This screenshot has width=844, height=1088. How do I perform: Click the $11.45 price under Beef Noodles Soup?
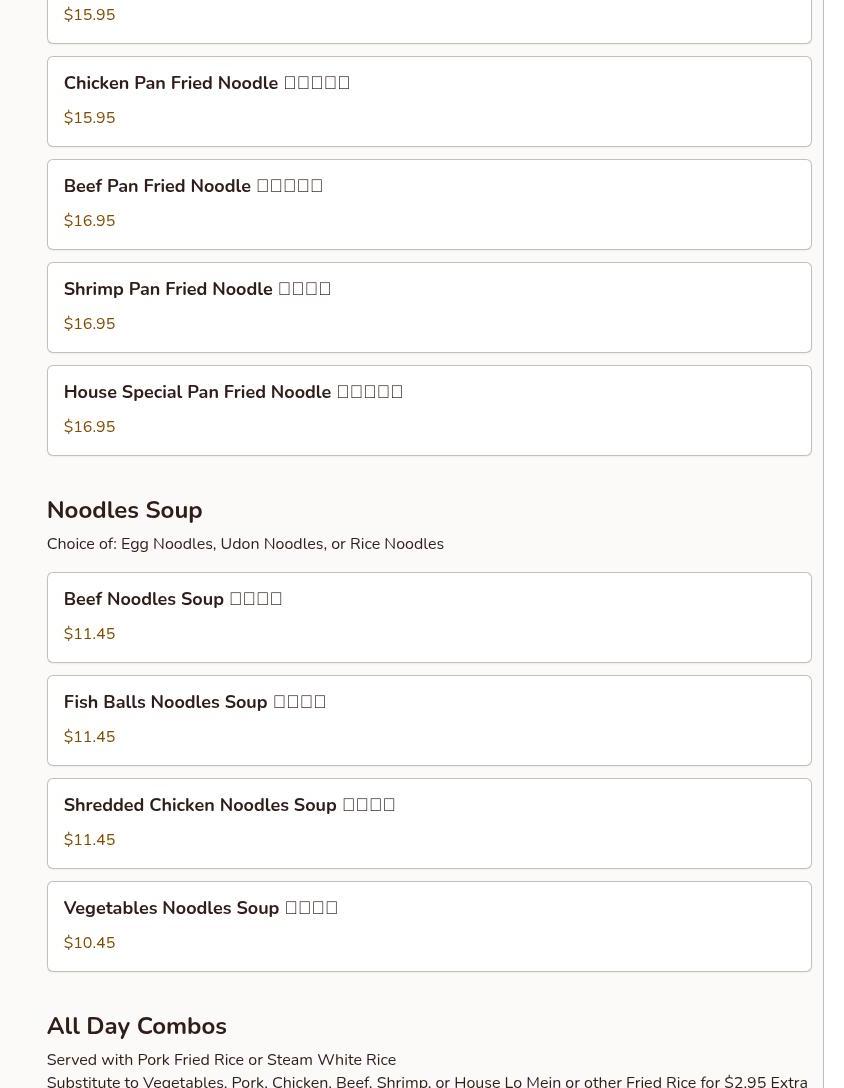point(89,634)
